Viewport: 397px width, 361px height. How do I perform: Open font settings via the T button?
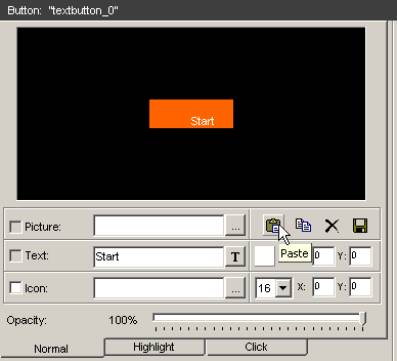coord(235,256)
